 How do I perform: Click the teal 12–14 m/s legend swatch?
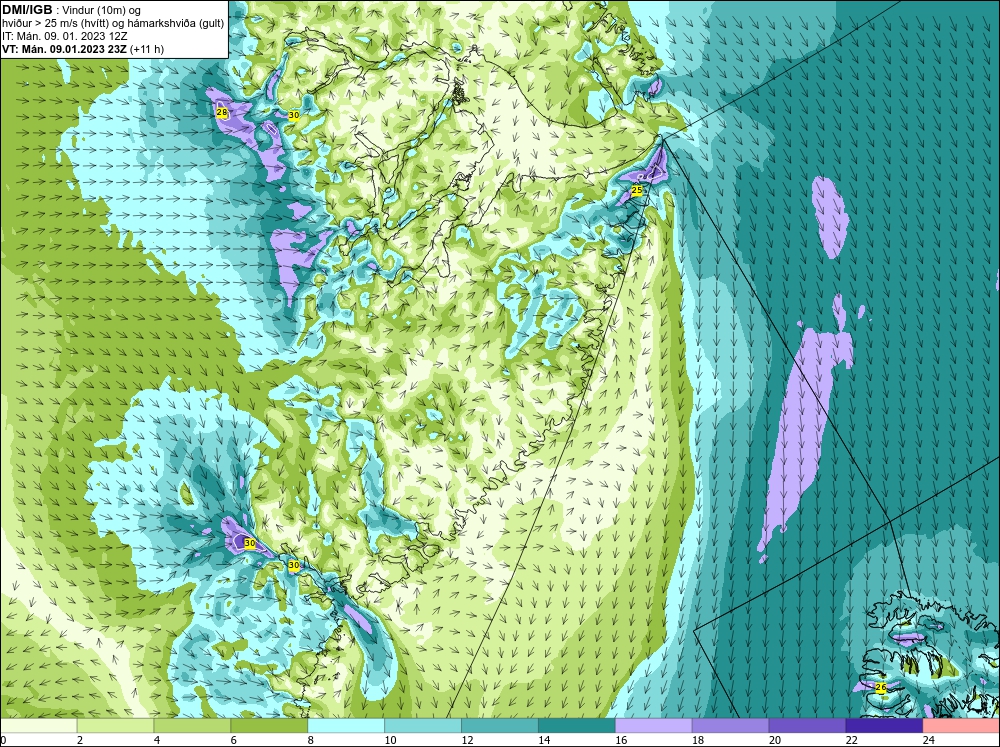500,726
